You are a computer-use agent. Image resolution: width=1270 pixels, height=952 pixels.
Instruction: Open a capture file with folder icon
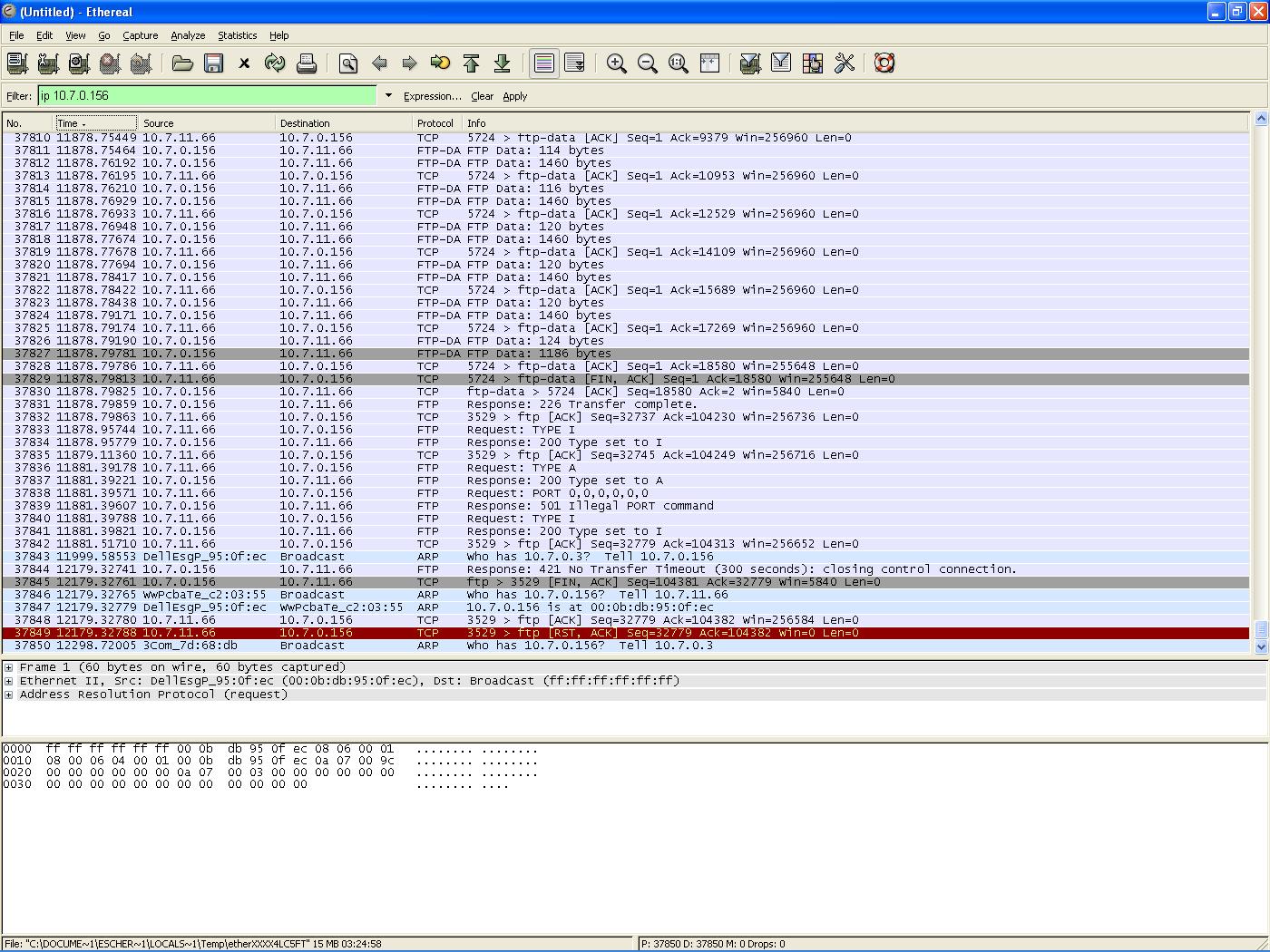coord(182,63)
